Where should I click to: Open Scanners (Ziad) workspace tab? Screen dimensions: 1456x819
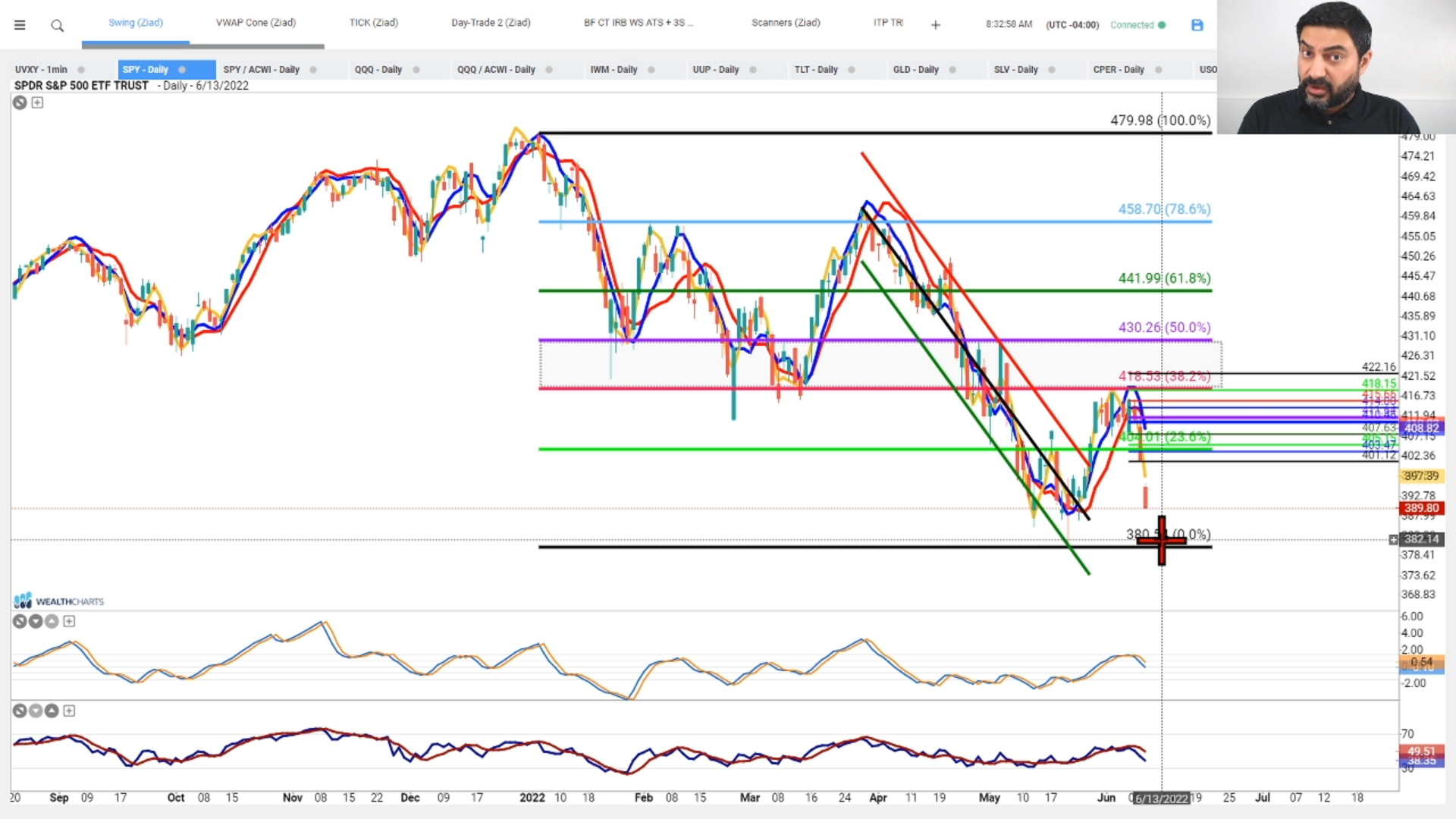tap(786, 23)
